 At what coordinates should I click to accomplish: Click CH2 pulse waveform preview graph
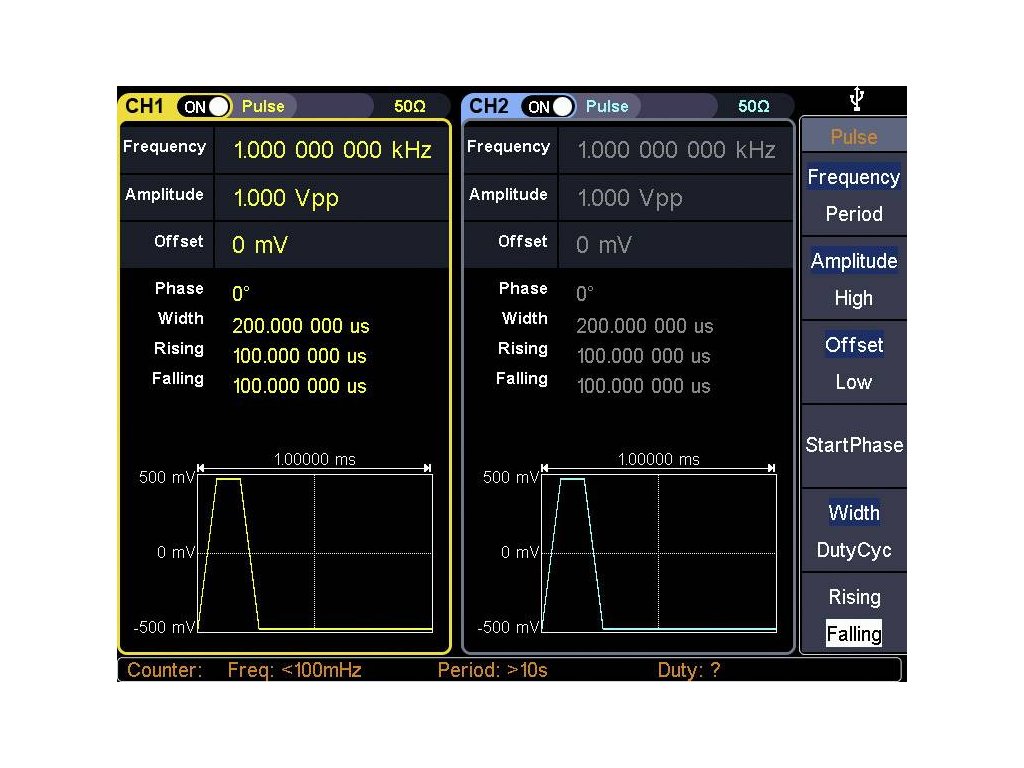pyautogui.click(x=659, y=552)
